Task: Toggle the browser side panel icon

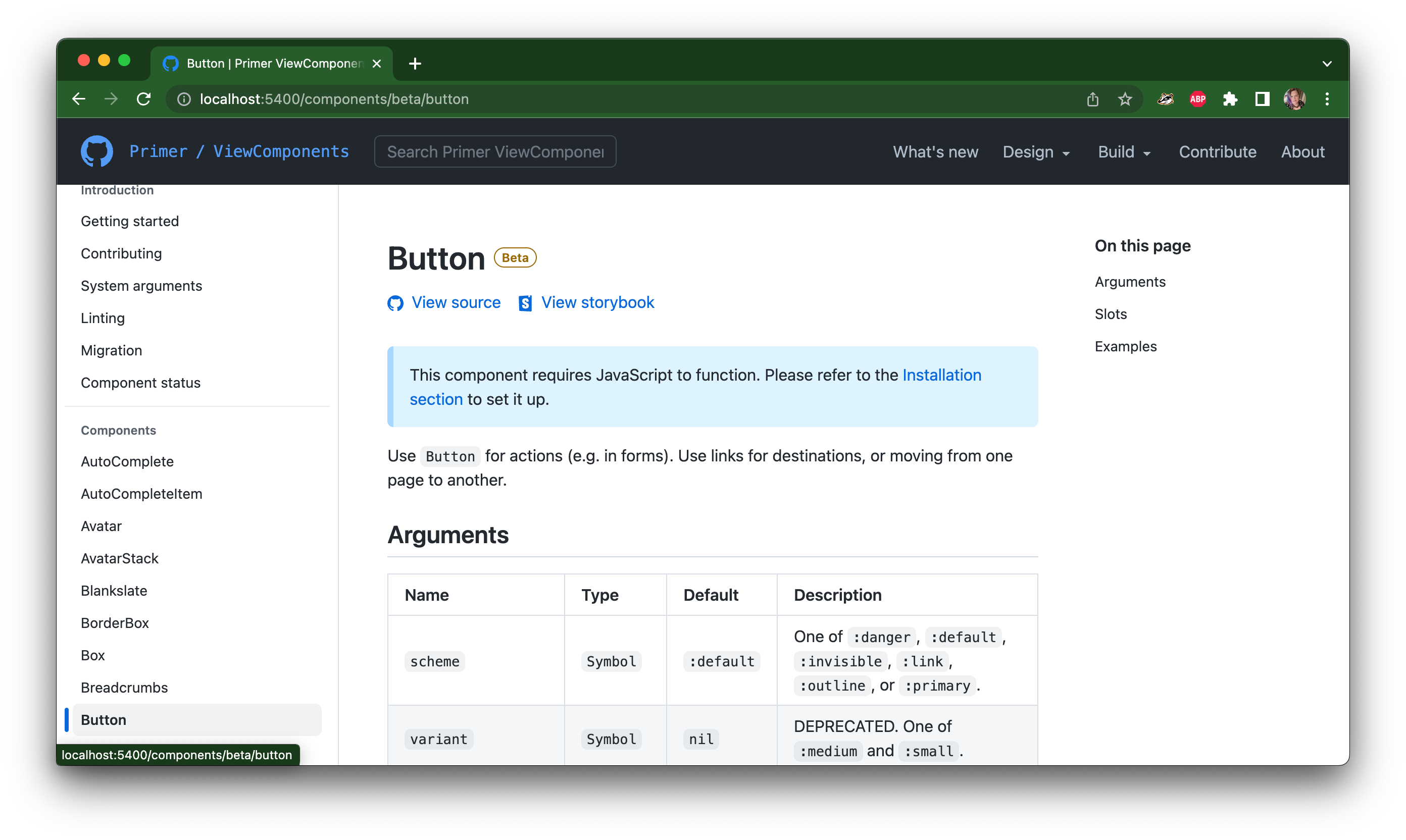Action: 1262,99
